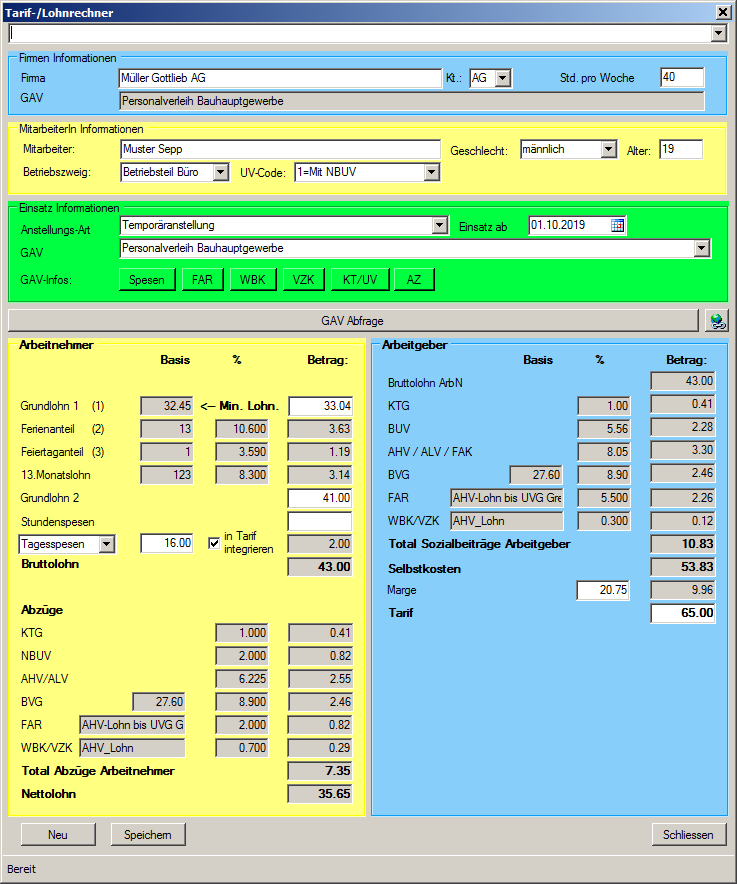This screenshot has height=884, width=737.
Task: Edit Grundlohn 1 Betrag 33.04
Action: [x=320, y=406]
